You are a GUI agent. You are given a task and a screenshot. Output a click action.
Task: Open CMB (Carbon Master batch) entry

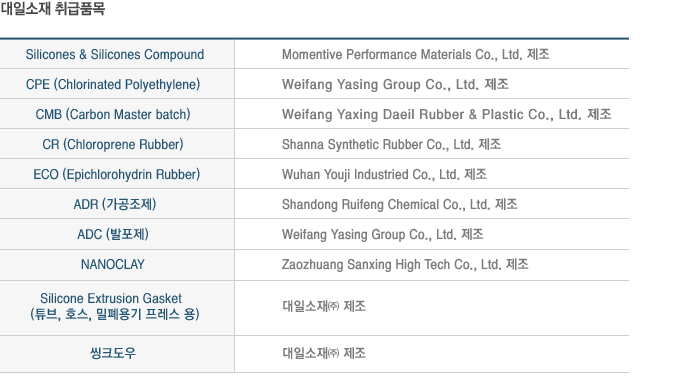coord(113,114)
